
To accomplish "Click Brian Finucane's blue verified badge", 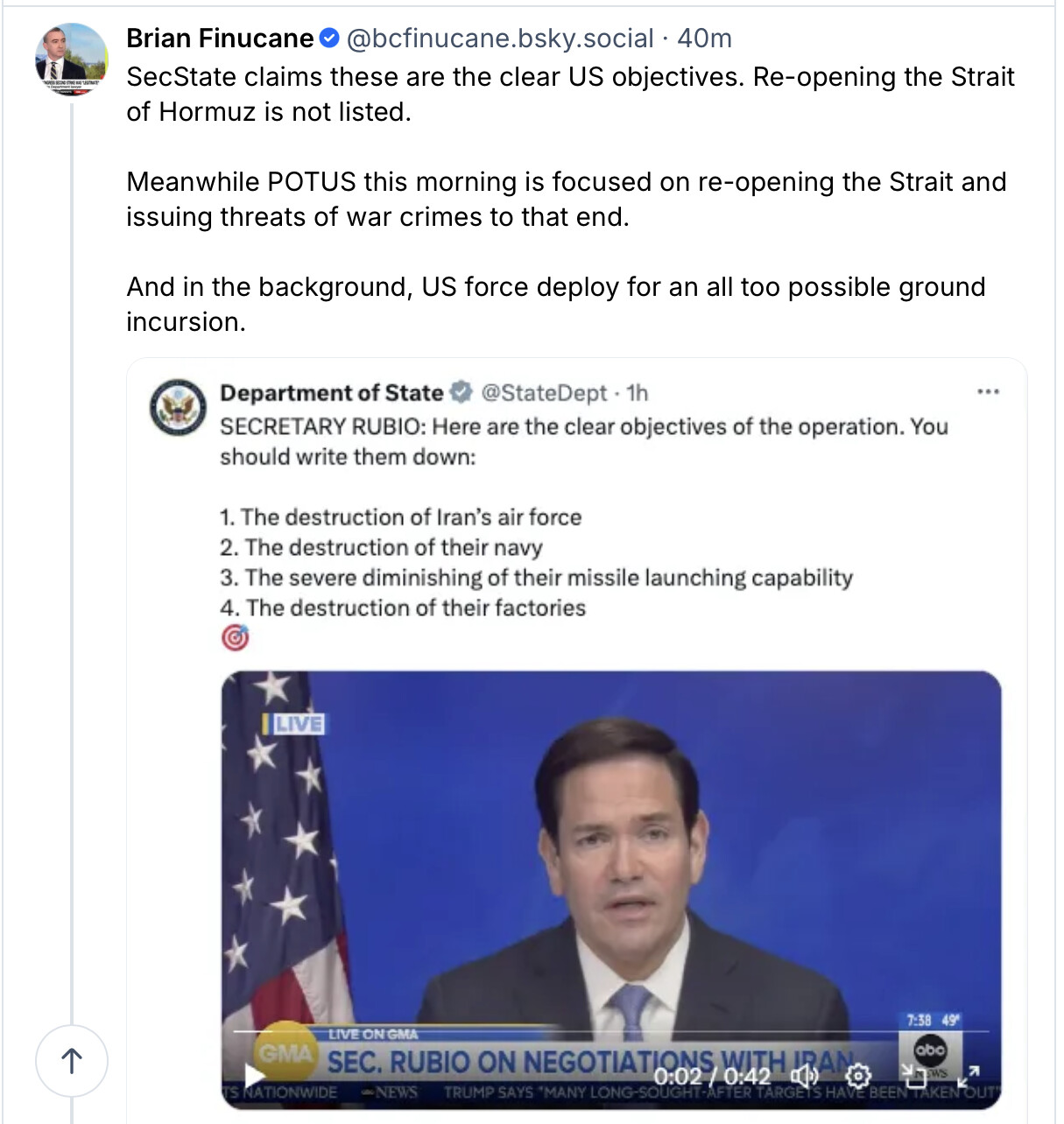I will point(329,39).
